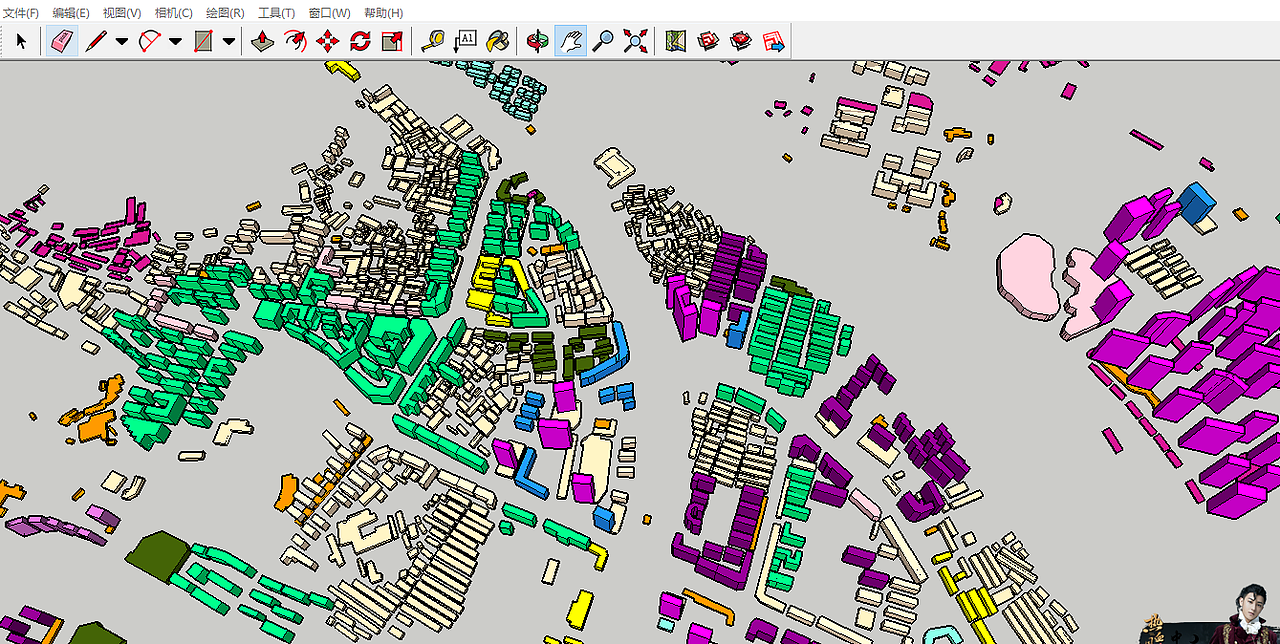Select the Move tool
The height and width of the screenshot is (644, 1280).
pyautogui.click(x=327, y=41)
